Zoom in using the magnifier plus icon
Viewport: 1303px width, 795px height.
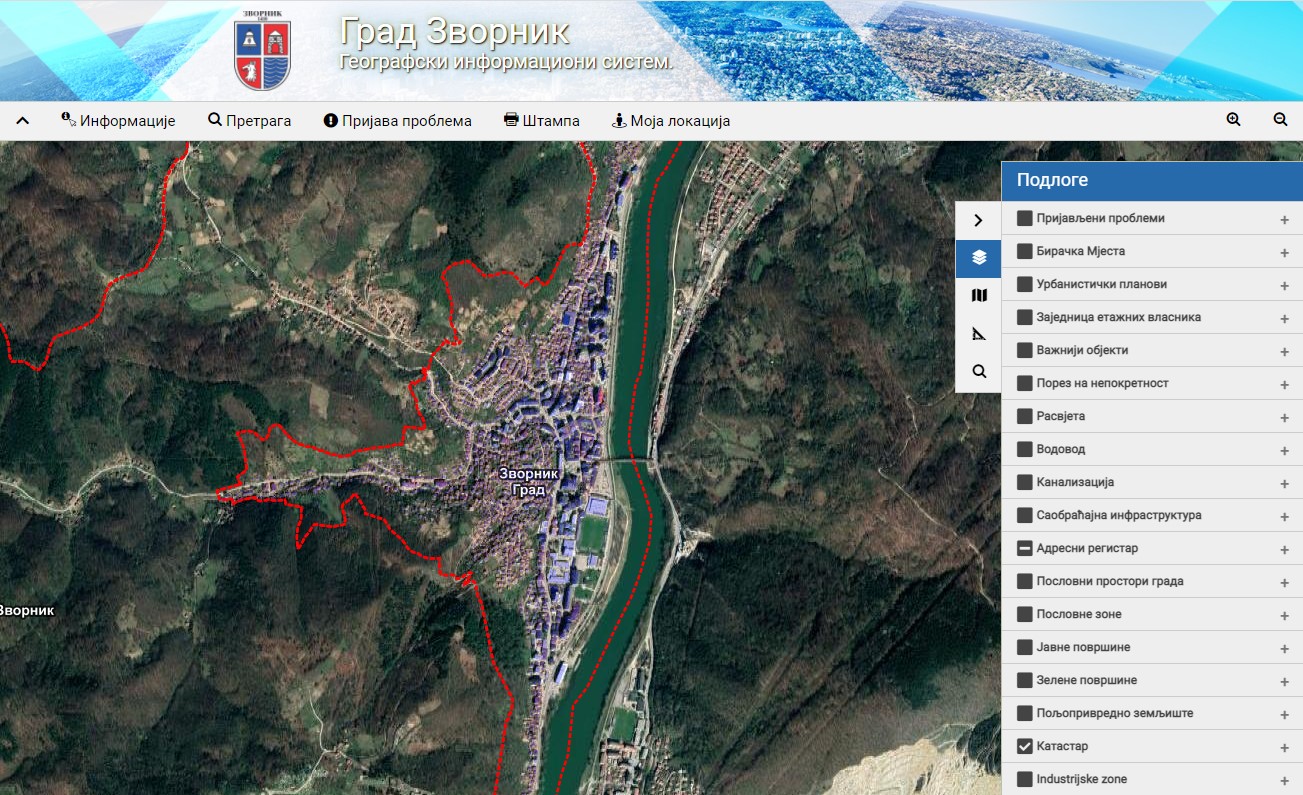[x=1233, y=120]
